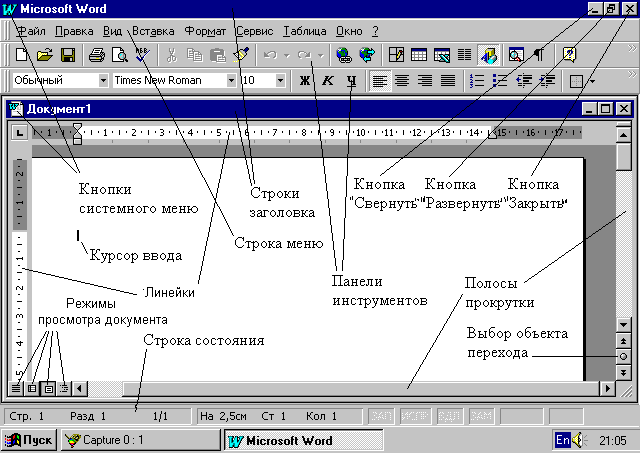Screen dimensions: 640x453
Task: Apply a numbered list
Action: point(477,80)
